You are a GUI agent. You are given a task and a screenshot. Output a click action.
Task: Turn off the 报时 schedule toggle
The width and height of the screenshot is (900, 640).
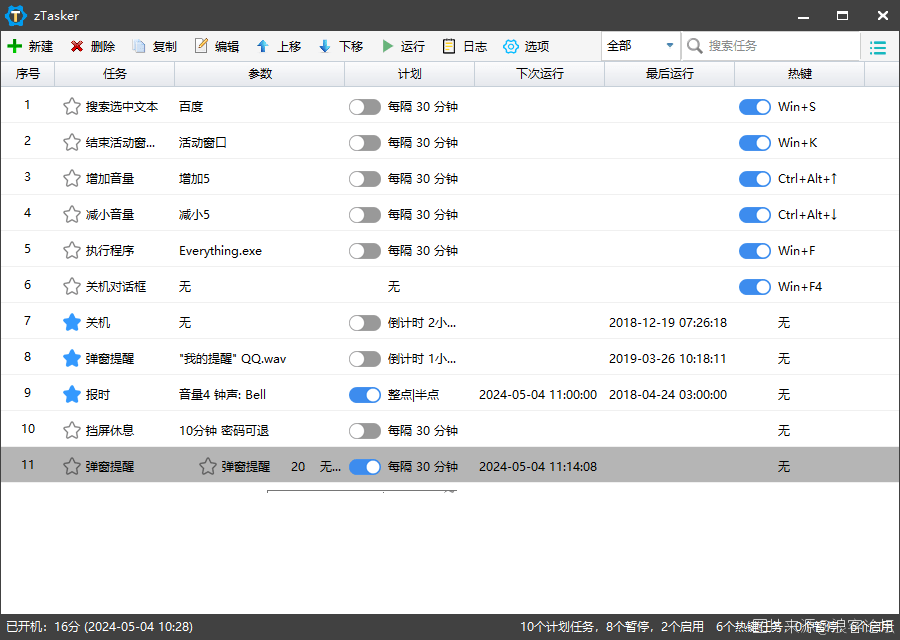pyautogui.click(x=365, y=395)
